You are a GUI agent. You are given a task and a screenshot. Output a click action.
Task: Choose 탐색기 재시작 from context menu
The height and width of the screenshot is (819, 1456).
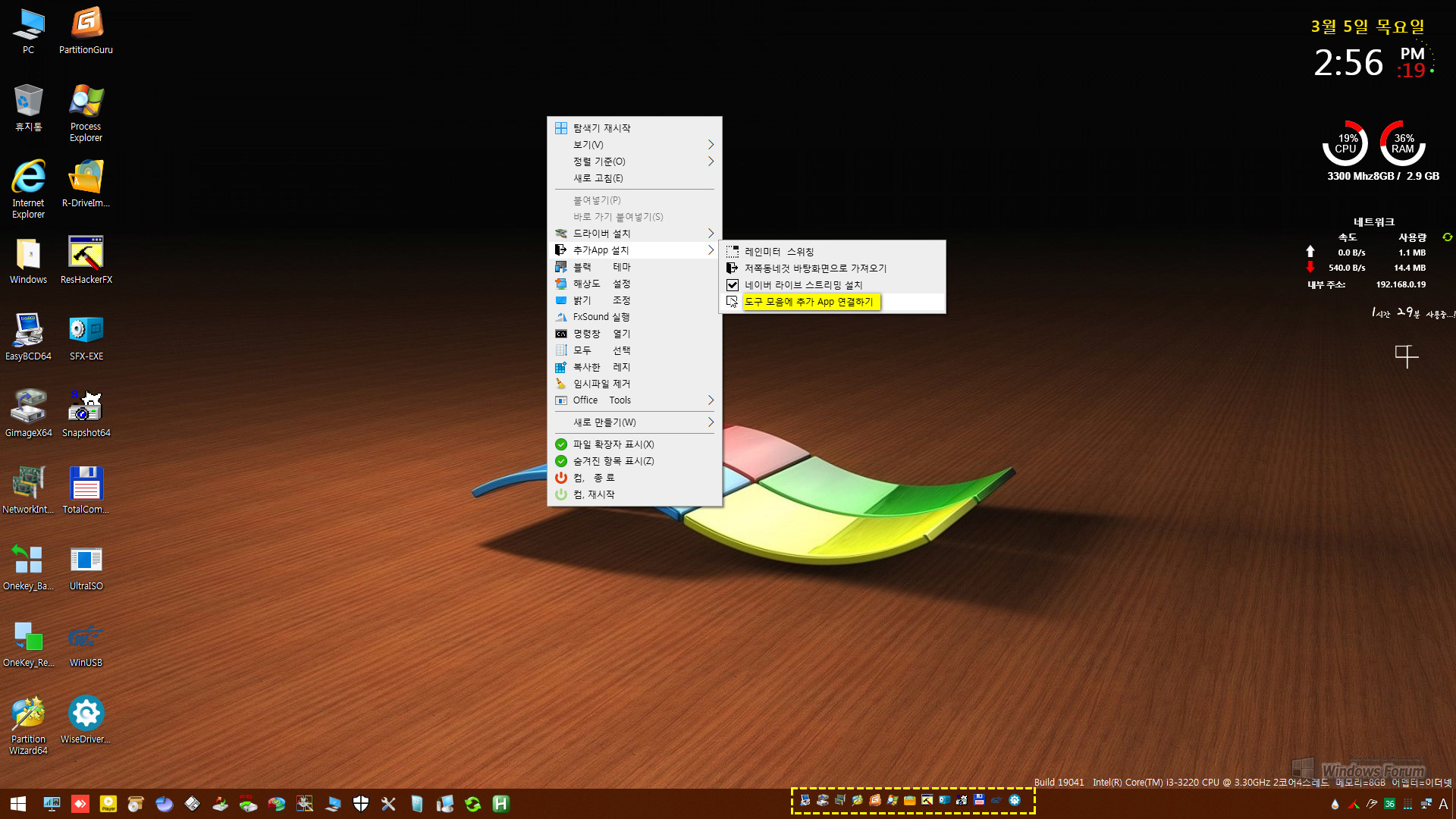pos(634,128)
